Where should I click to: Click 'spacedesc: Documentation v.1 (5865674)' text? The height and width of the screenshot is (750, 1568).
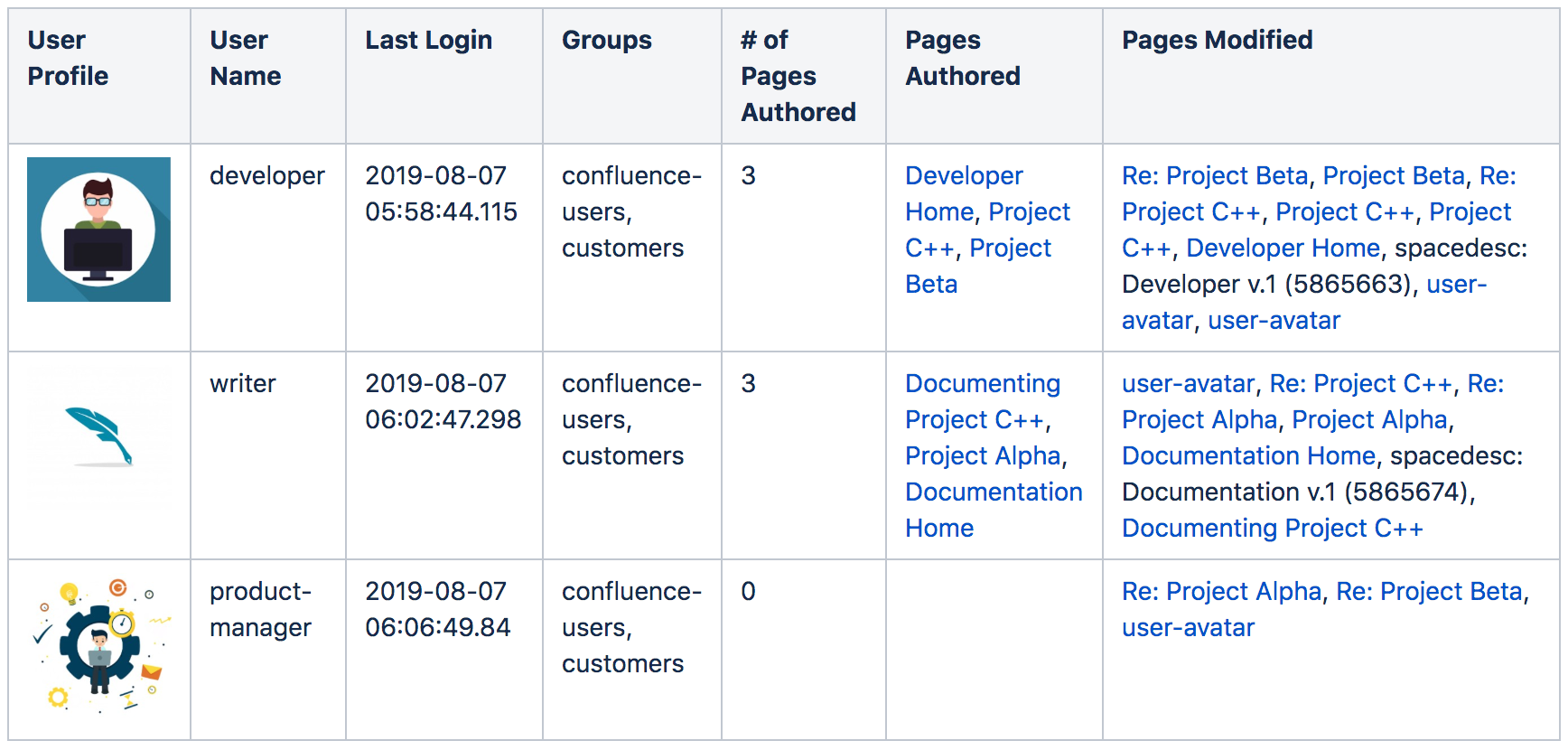(1322, 473)
